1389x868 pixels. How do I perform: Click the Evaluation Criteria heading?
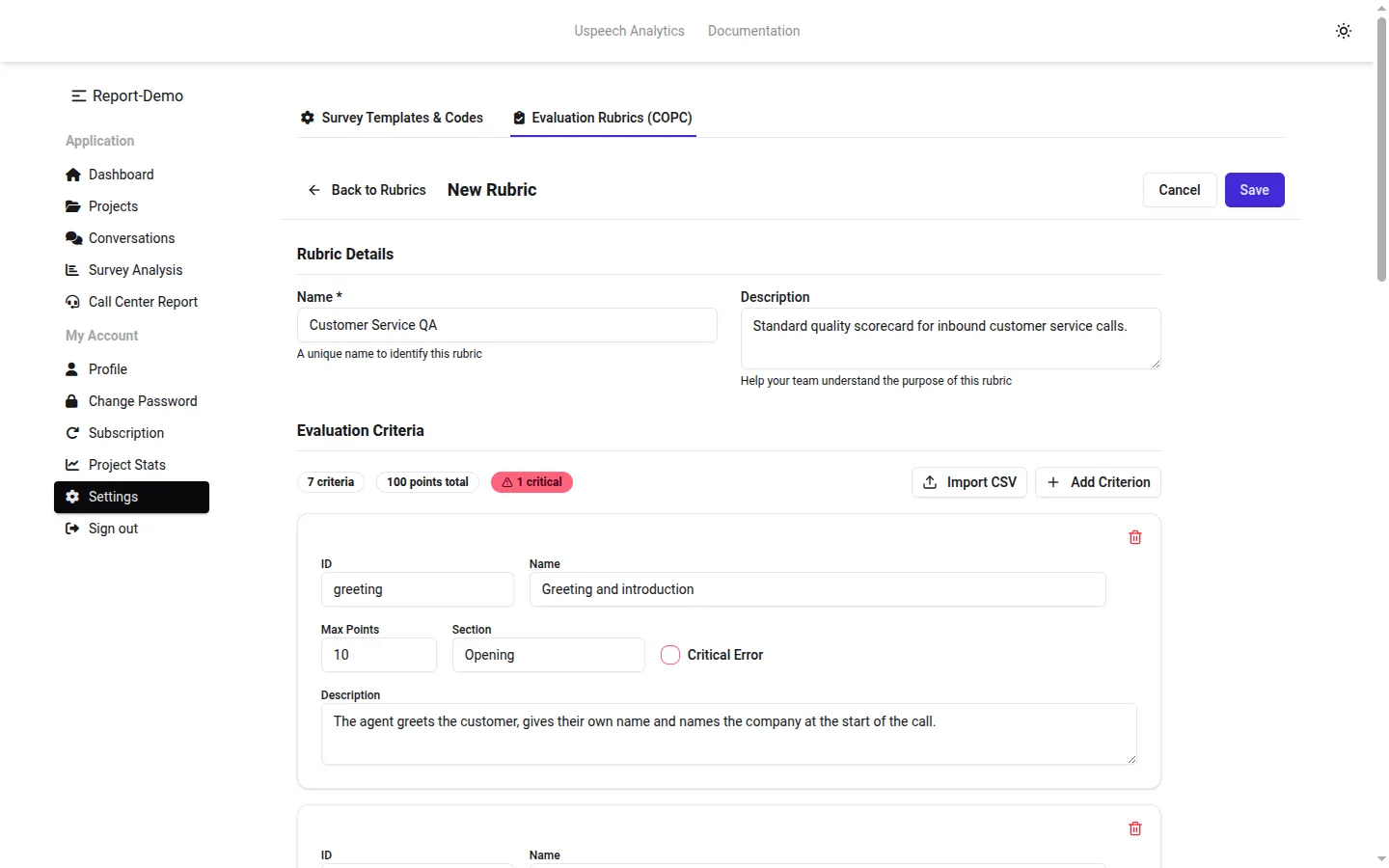(x=361, y=431)
